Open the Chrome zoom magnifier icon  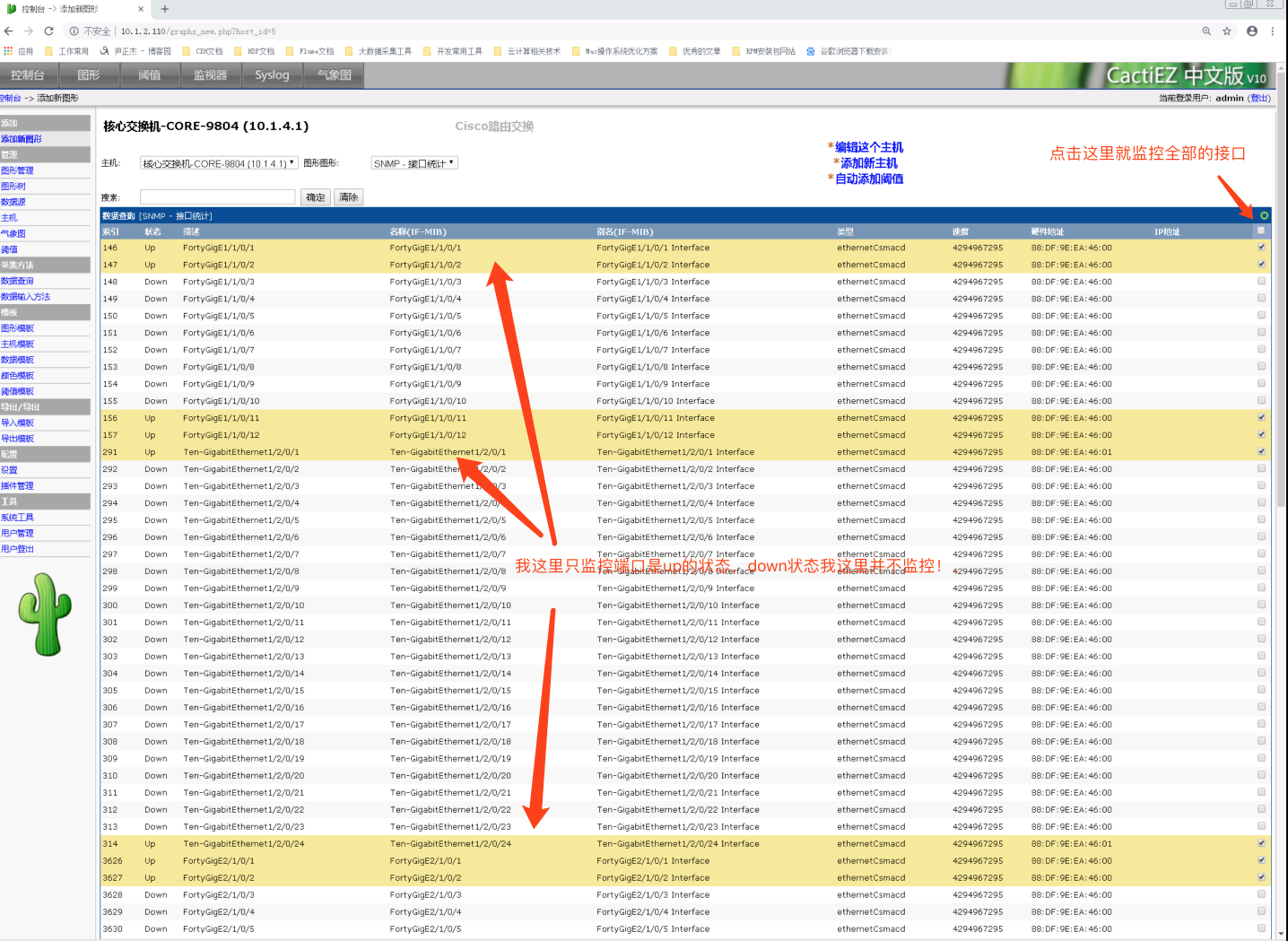point(1206,30)
